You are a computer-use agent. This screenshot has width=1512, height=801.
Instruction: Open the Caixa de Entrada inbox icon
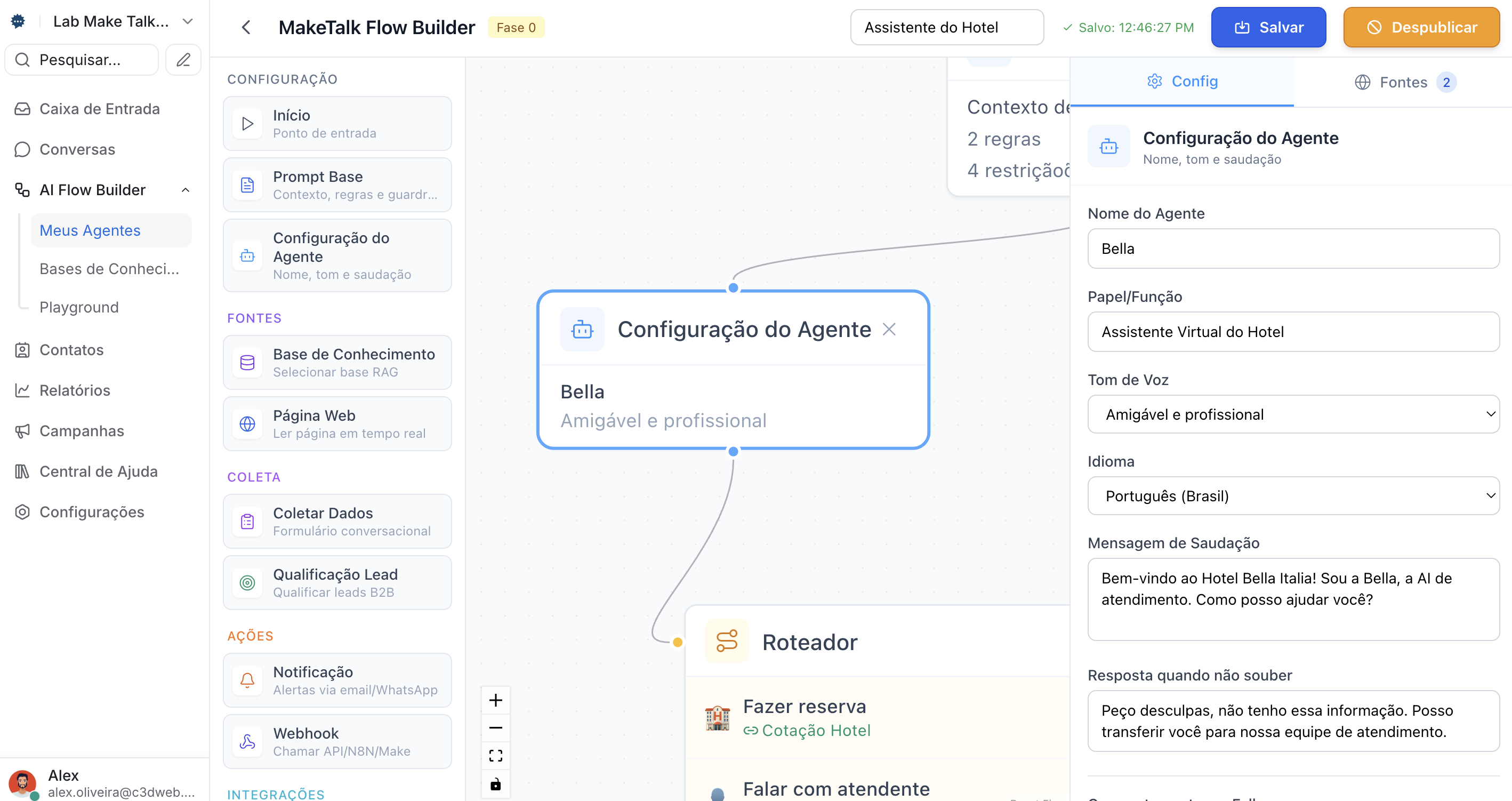coord(22,109)
